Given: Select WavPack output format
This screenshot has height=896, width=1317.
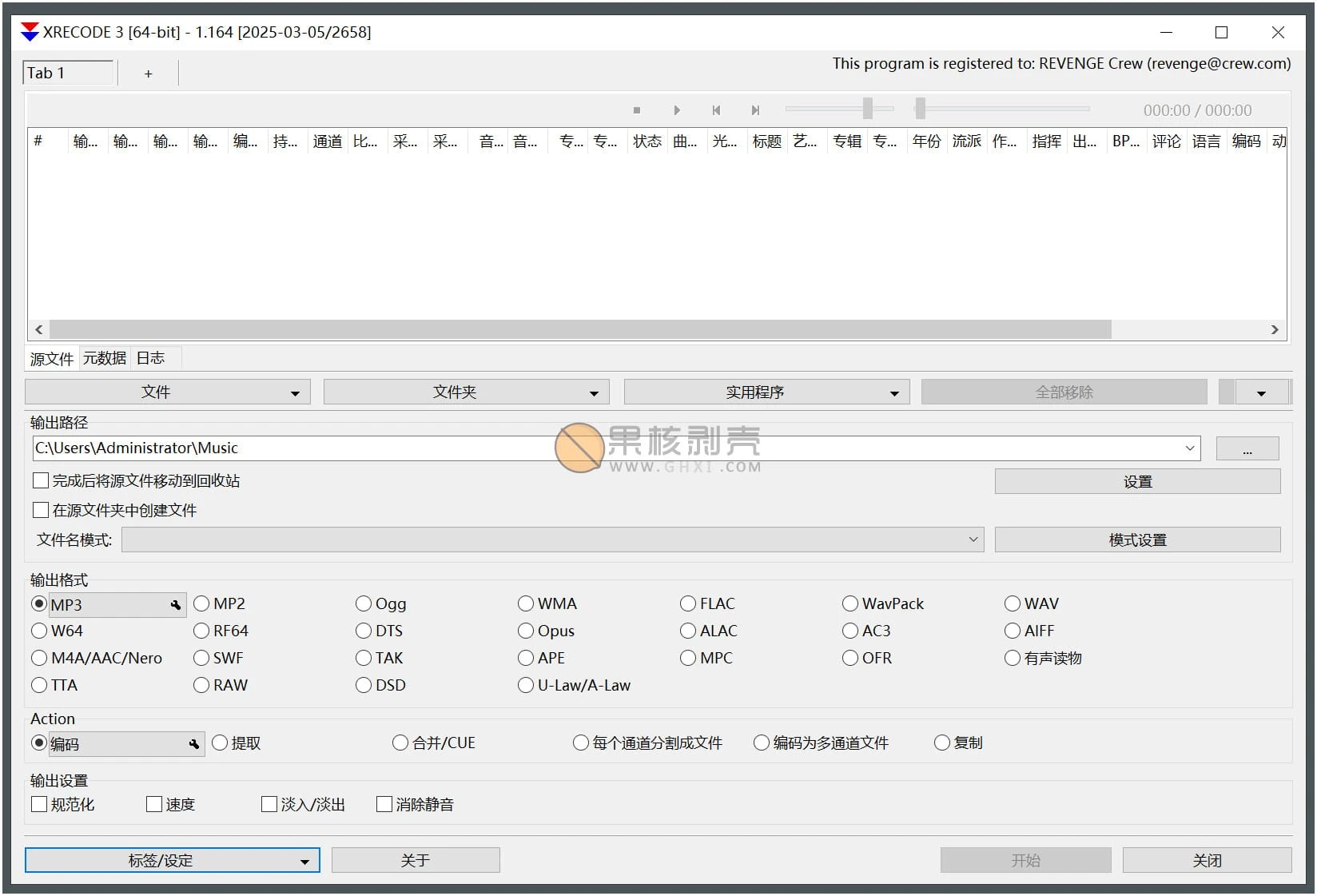Looking at the screenshot, I should click(x=882, y=603).
